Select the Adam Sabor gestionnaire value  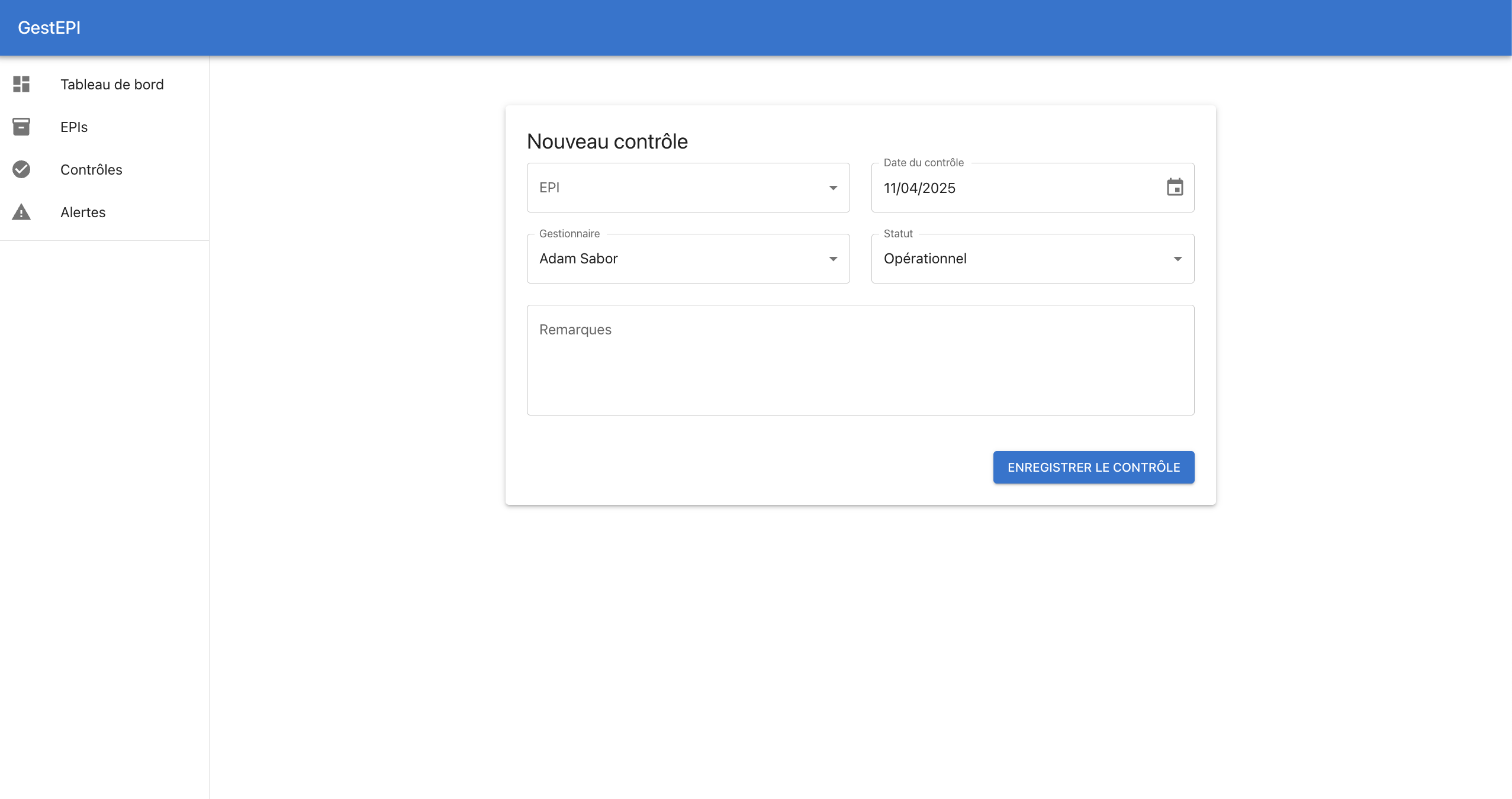pos(578,259)
